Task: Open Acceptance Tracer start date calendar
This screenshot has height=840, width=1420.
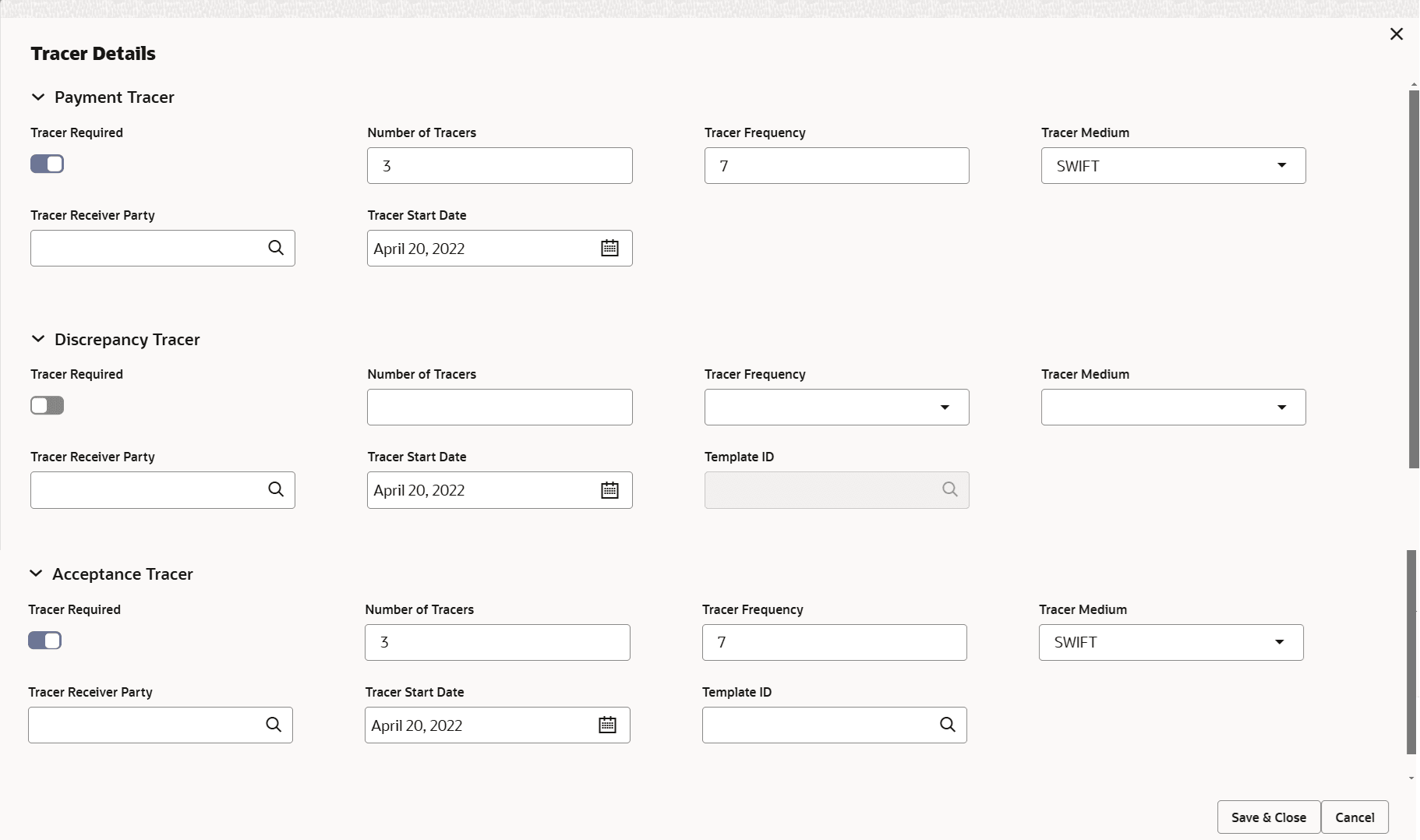Action: coord(607,725)
